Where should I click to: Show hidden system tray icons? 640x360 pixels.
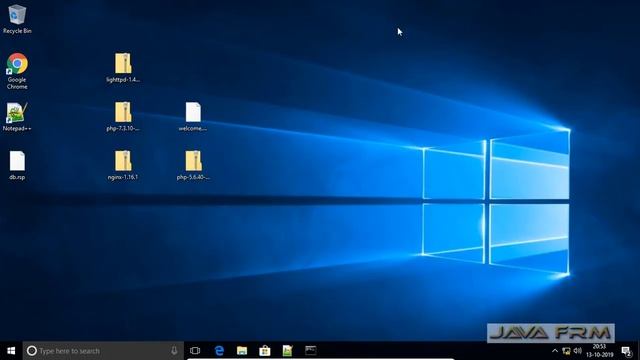(555, 351)
